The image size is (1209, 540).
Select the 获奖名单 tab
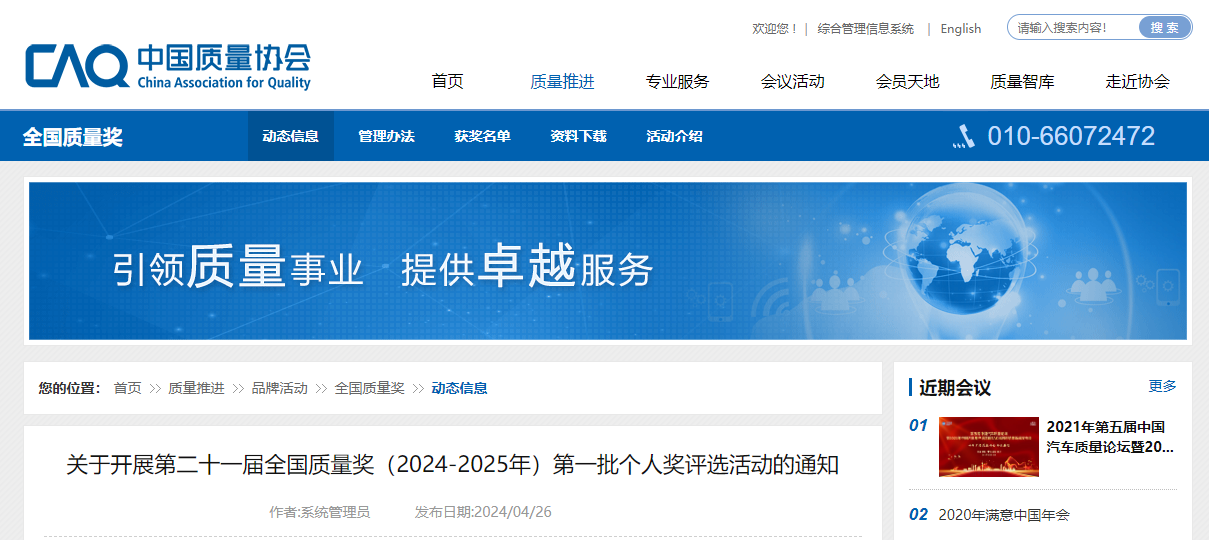tap(482, 136)
